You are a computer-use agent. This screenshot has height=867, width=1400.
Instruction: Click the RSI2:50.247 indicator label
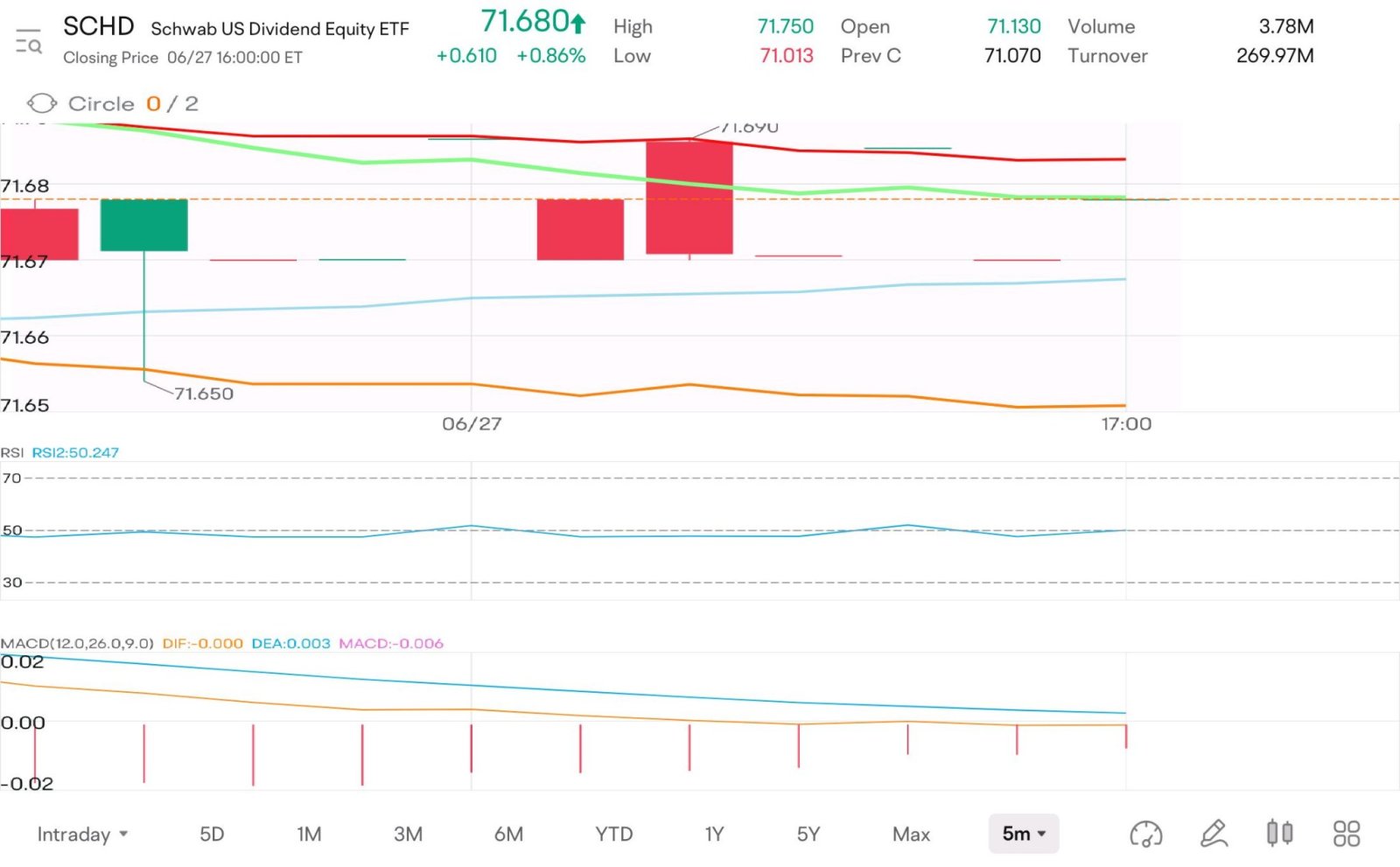tap(75, 452)
